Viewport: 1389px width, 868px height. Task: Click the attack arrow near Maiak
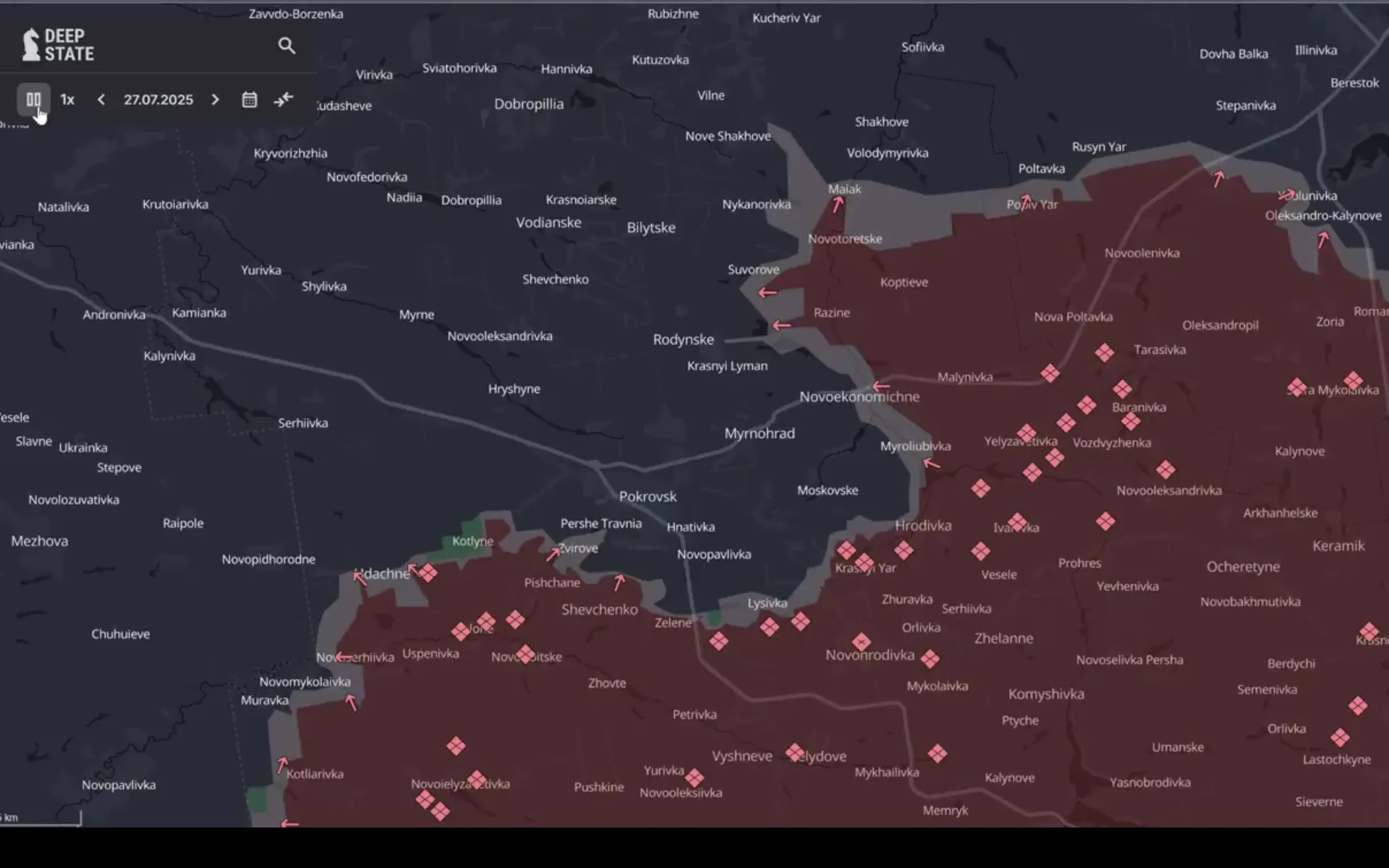tap(838, 205)
